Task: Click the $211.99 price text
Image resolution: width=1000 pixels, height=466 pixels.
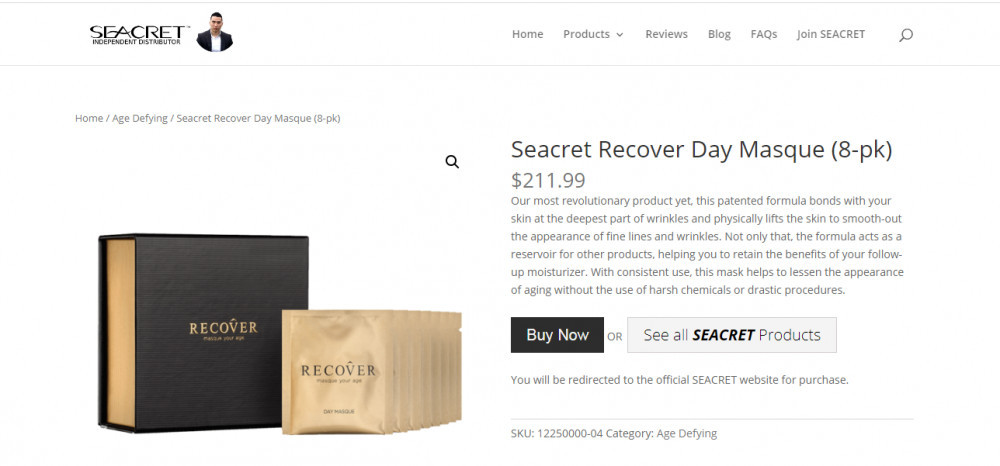Action: [548, 181]
